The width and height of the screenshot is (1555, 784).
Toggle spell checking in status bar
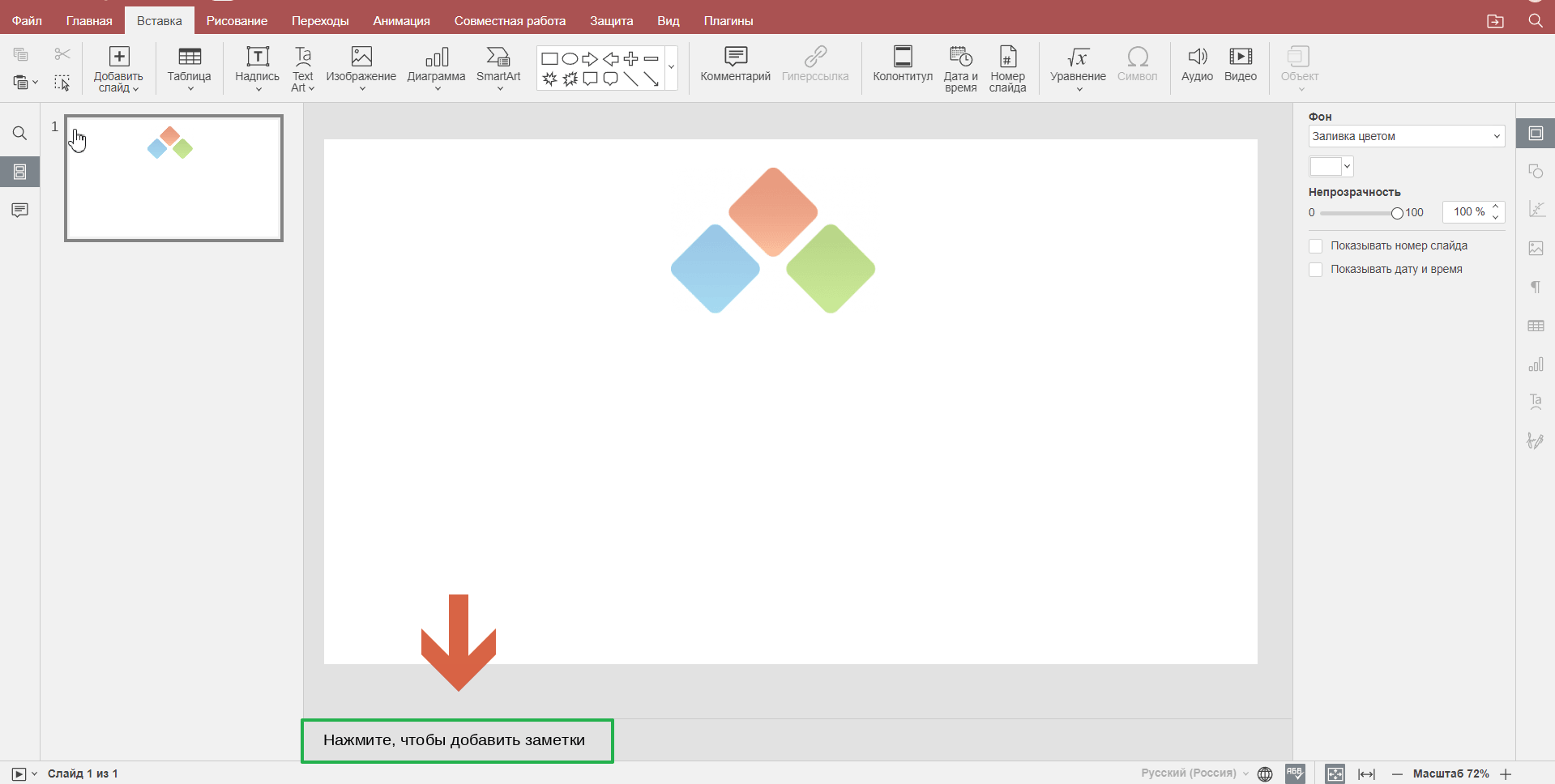tap(1295, 773)
